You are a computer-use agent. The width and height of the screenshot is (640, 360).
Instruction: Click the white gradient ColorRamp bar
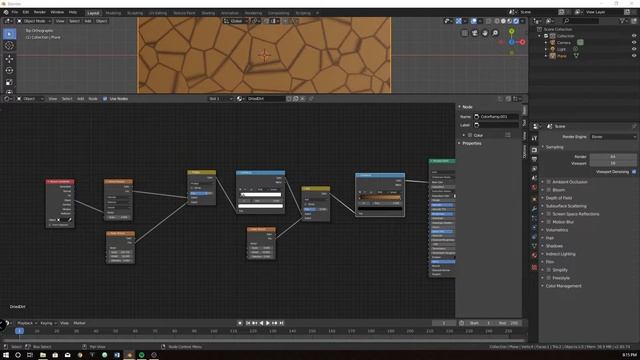pyautogui.click(x=261, y=195)
